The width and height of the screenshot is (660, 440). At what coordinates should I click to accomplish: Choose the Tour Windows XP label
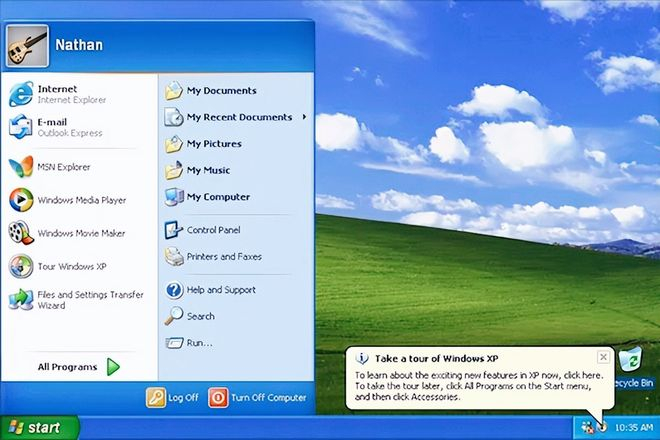(72, 267)
